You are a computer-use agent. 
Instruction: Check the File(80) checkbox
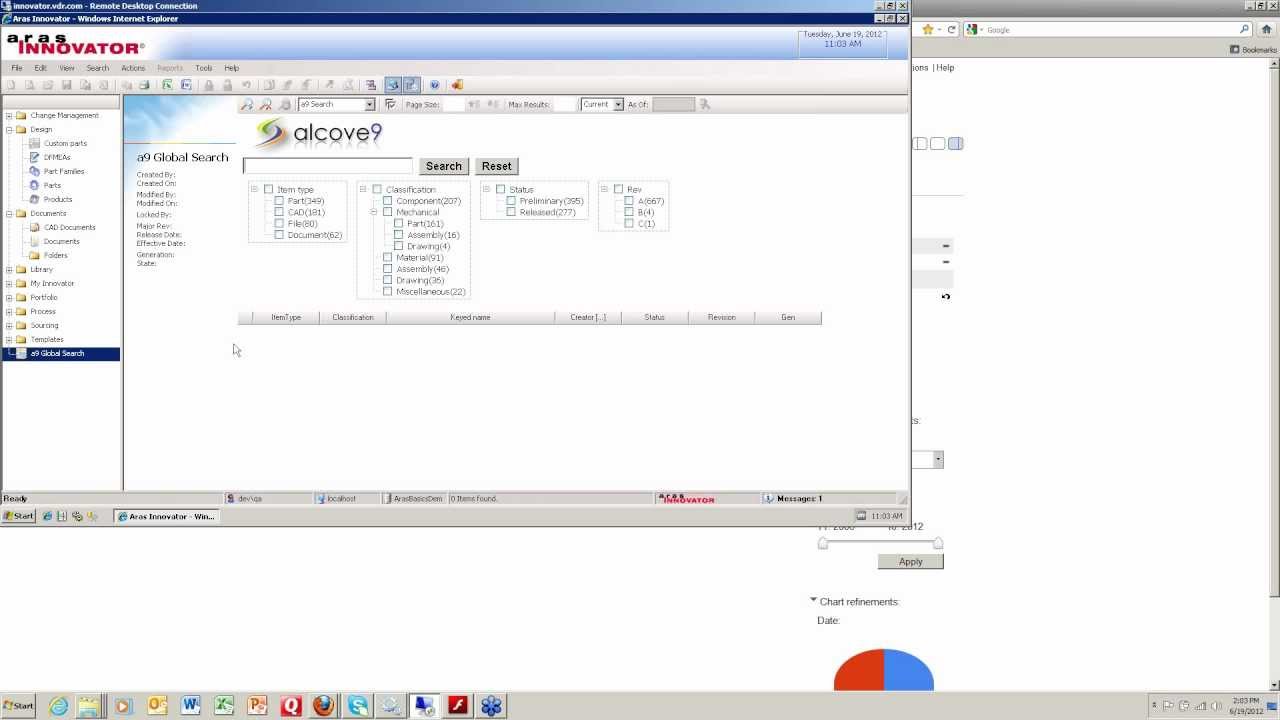(x=279, y=224)
